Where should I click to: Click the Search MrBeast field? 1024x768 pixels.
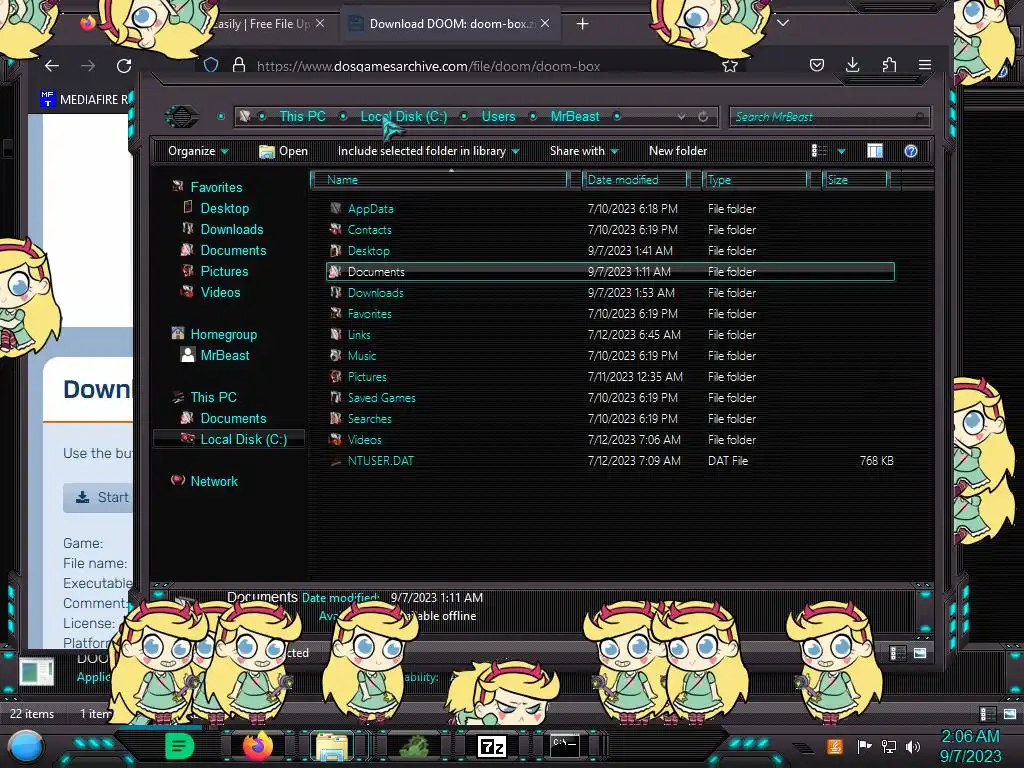point(829,117)
